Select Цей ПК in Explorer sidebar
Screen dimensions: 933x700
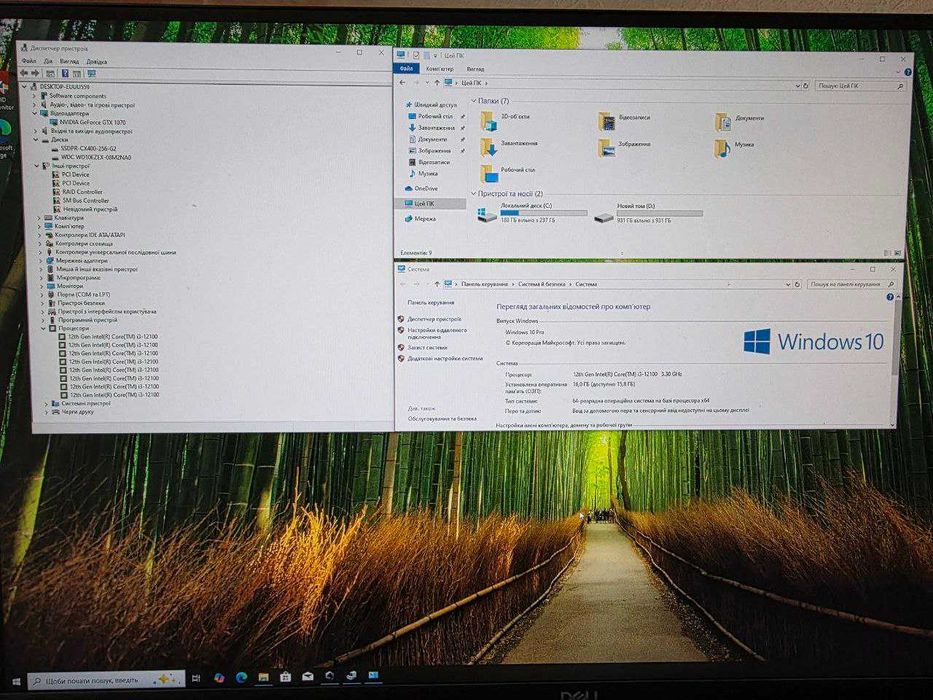[x=424, y=204]
